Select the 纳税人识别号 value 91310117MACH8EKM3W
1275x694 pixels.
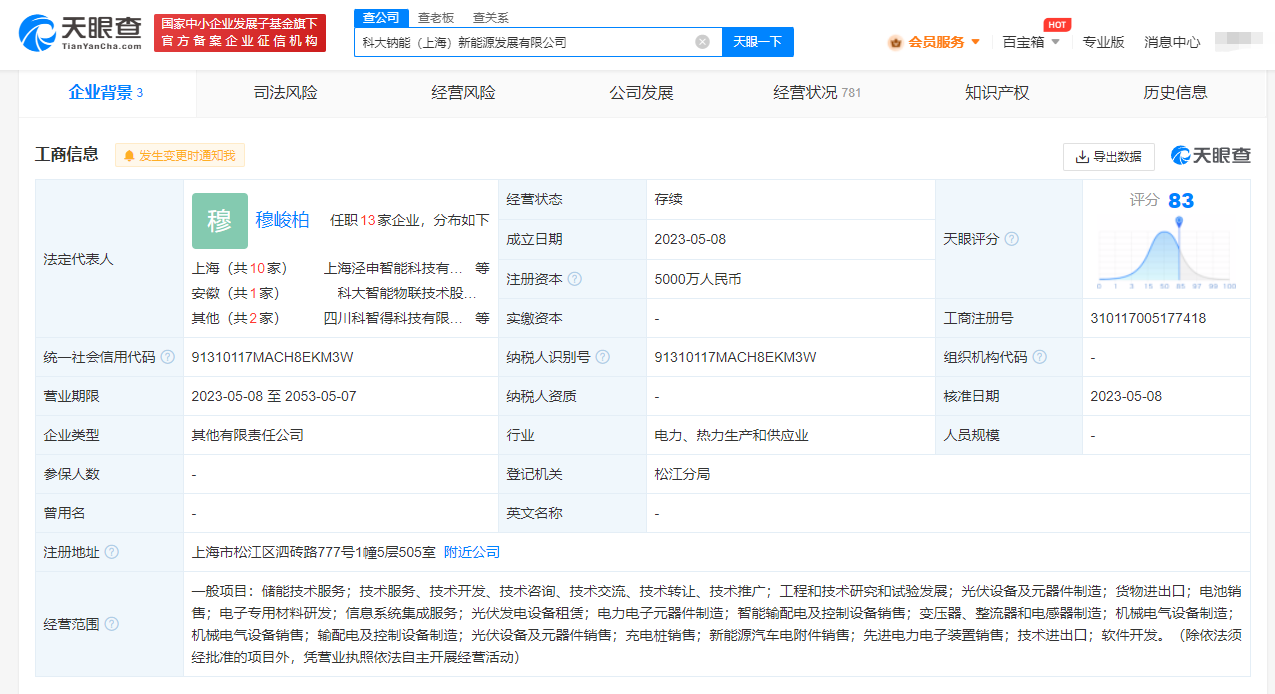[x=736, y=357]
